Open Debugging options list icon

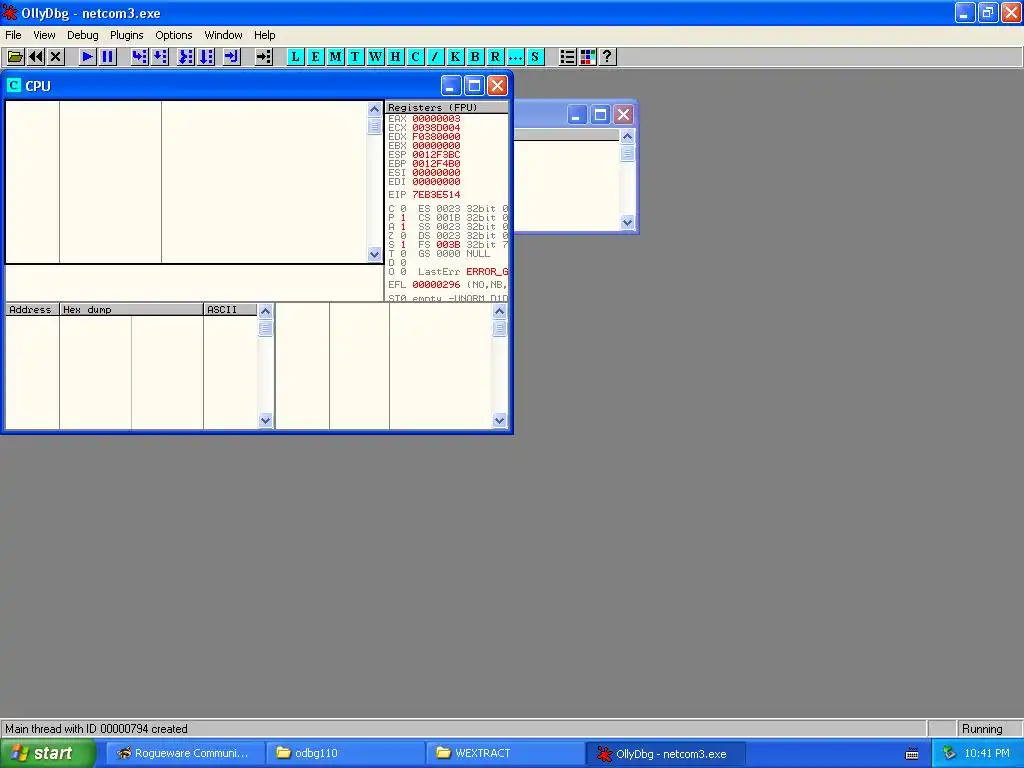click(x=568, y=57)
